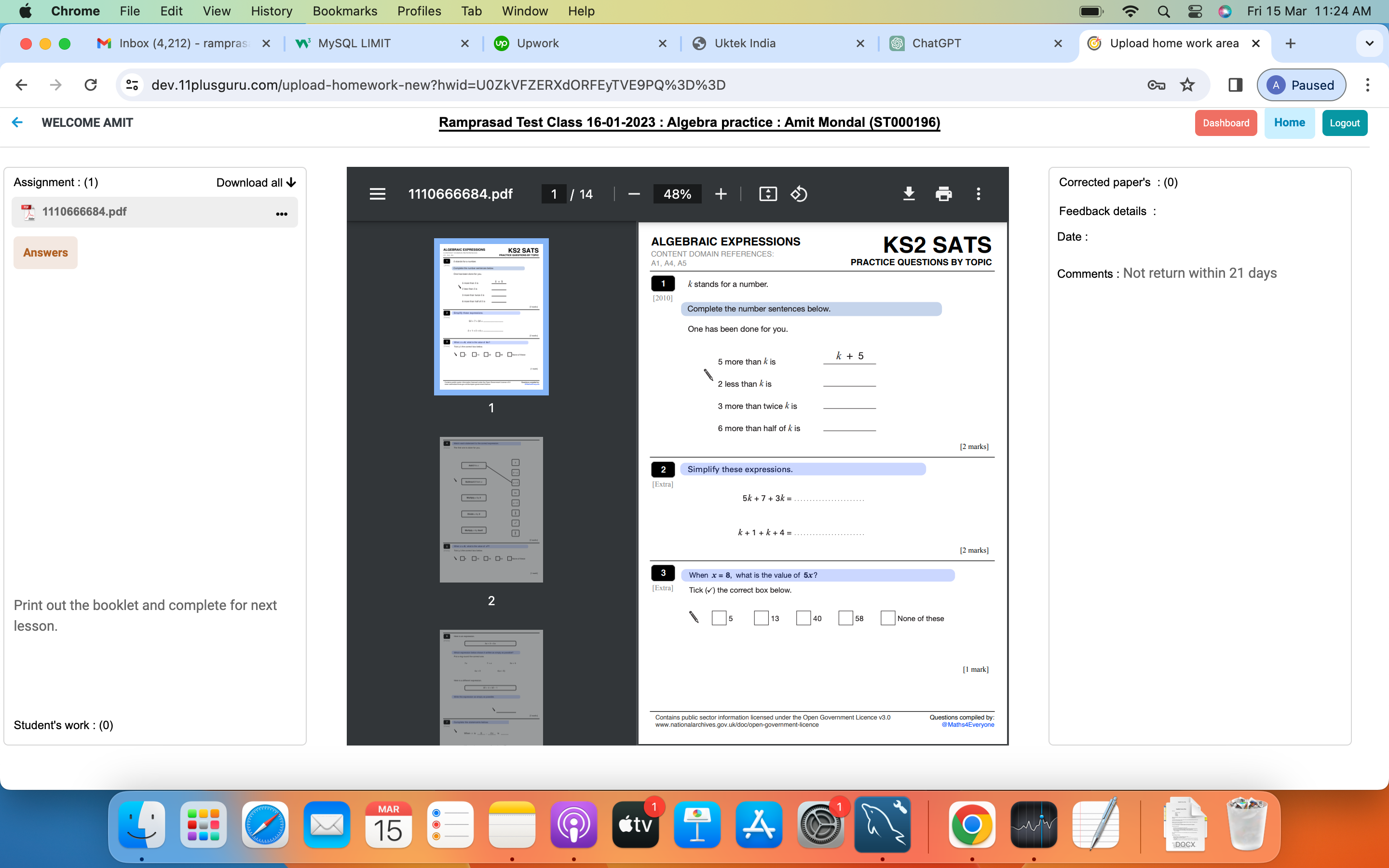Viewport: 1389px width, 868px height.
Task: Download the PDF via toolbar icon
Action: [x=909, y=194]
